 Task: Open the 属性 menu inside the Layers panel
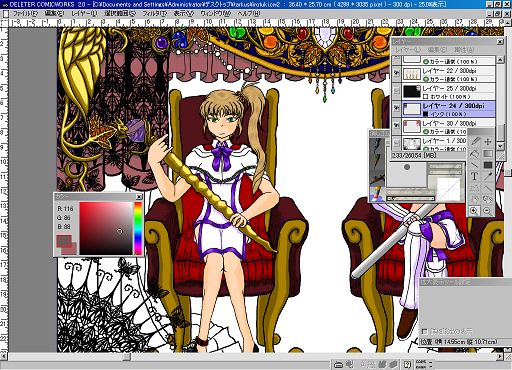[x=464, y=50]
